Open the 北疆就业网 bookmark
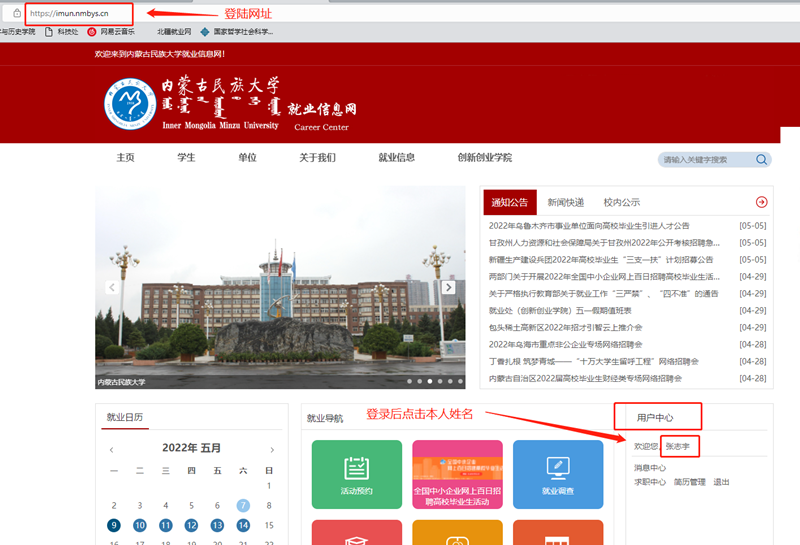800x545 pixels. [174, 32]
